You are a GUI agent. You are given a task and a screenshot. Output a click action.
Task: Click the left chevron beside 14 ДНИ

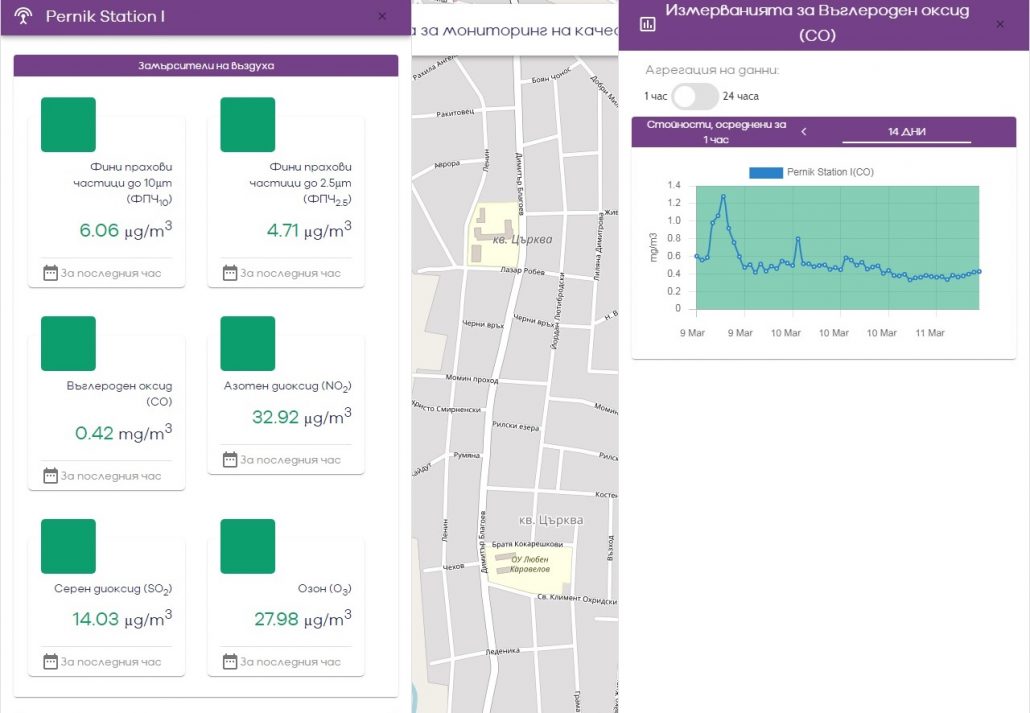tap(804, 132)
